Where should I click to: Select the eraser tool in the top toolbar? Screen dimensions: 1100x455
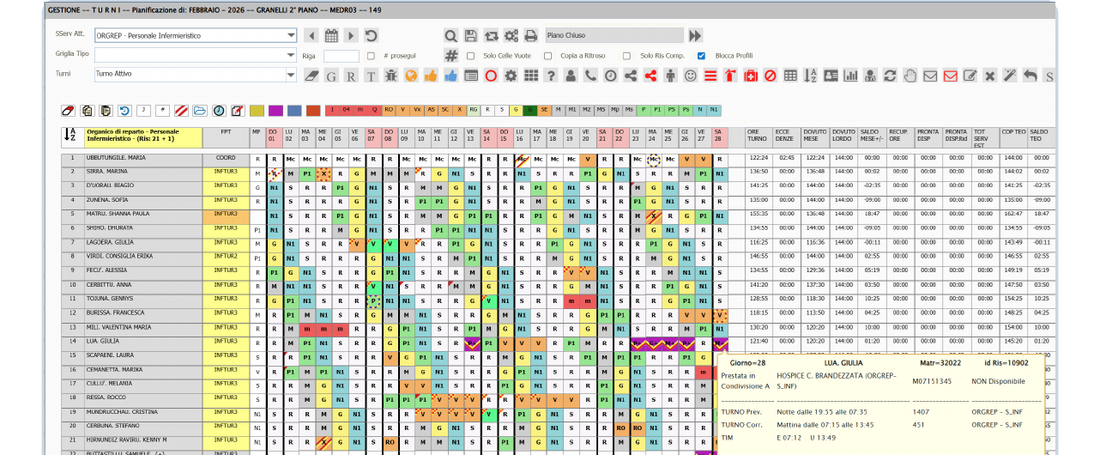tap(311, 76)
